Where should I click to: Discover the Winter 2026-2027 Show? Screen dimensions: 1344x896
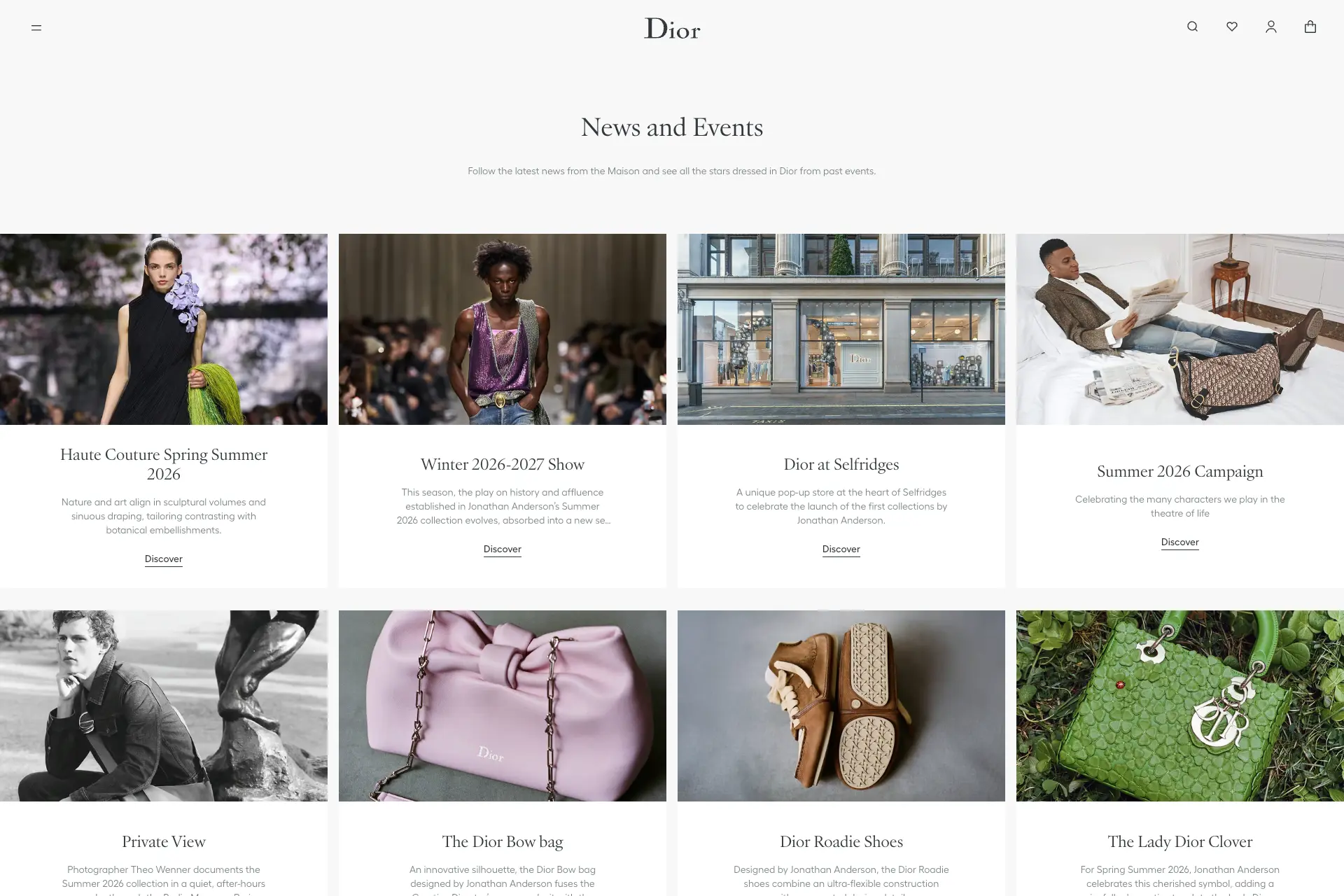pyautogui.click(x=503, y=549)
